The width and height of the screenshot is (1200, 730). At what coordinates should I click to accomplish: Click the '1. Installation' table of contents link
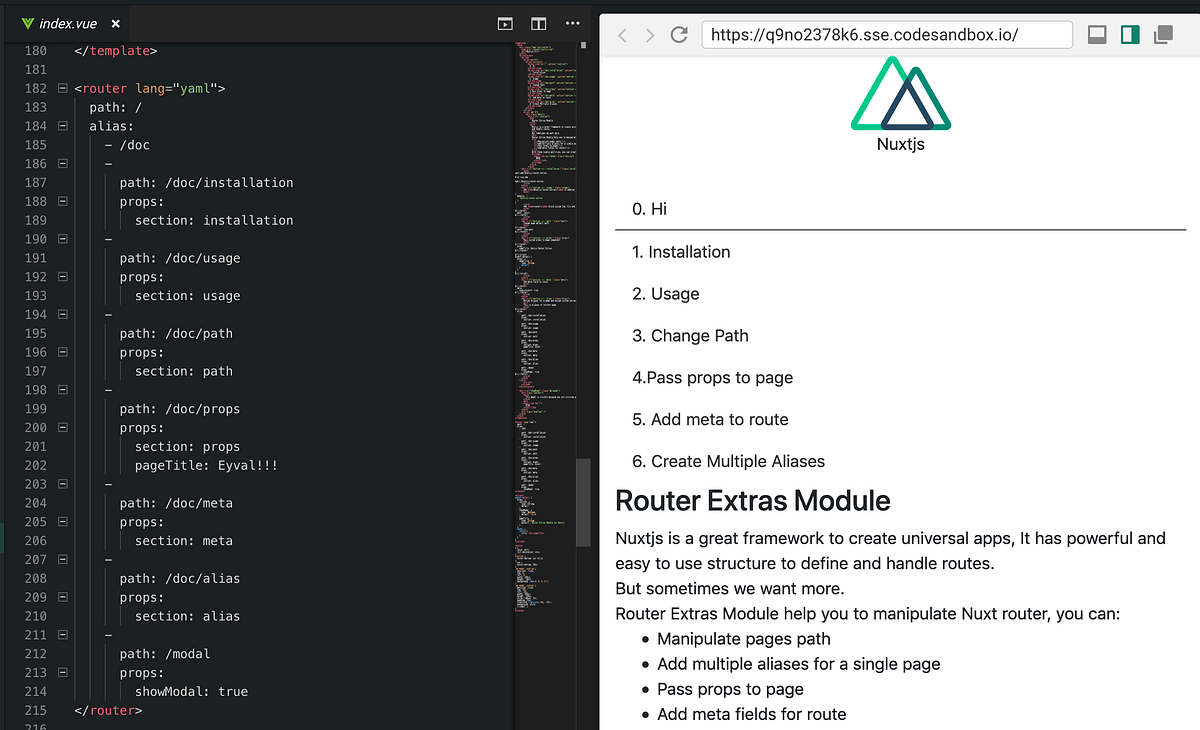pyautogui.click(x=681, y=251)
